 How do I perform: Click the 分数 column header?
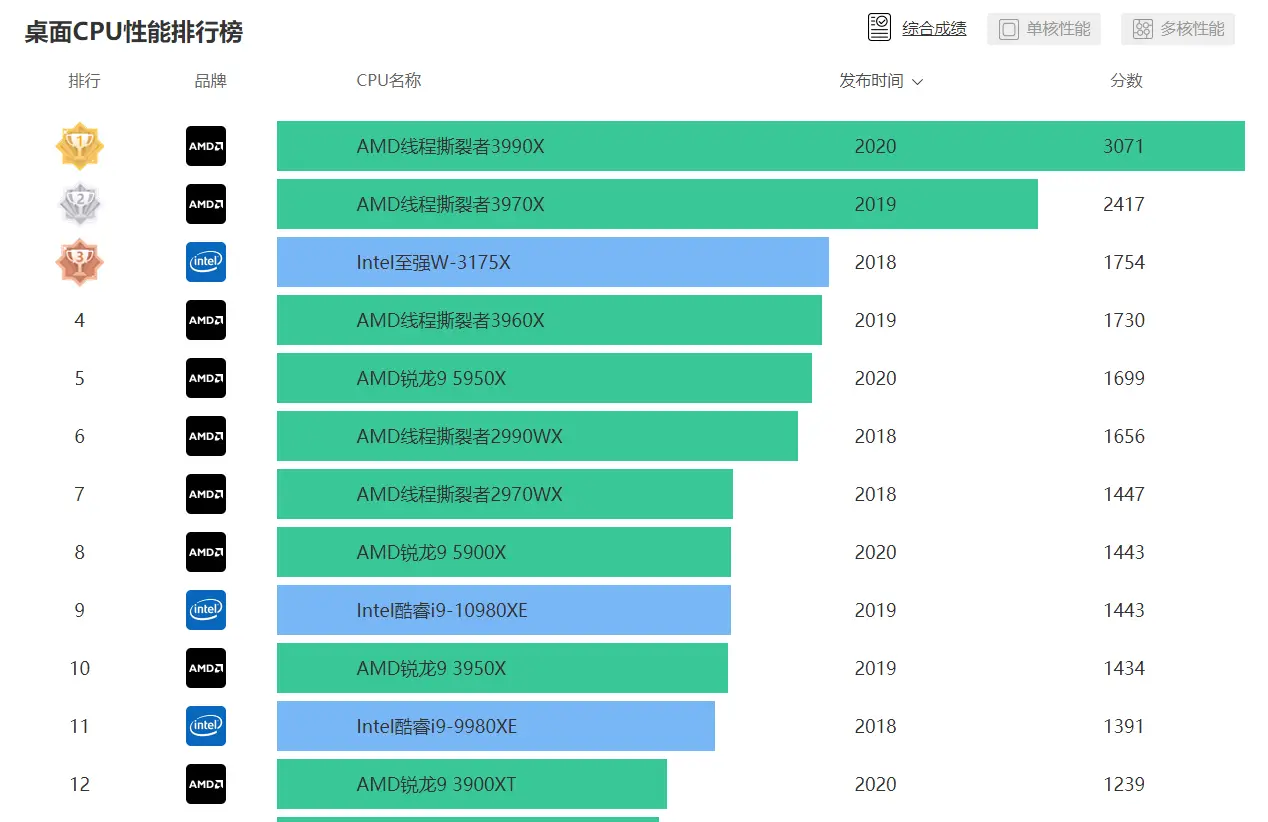pos(1126,81)
